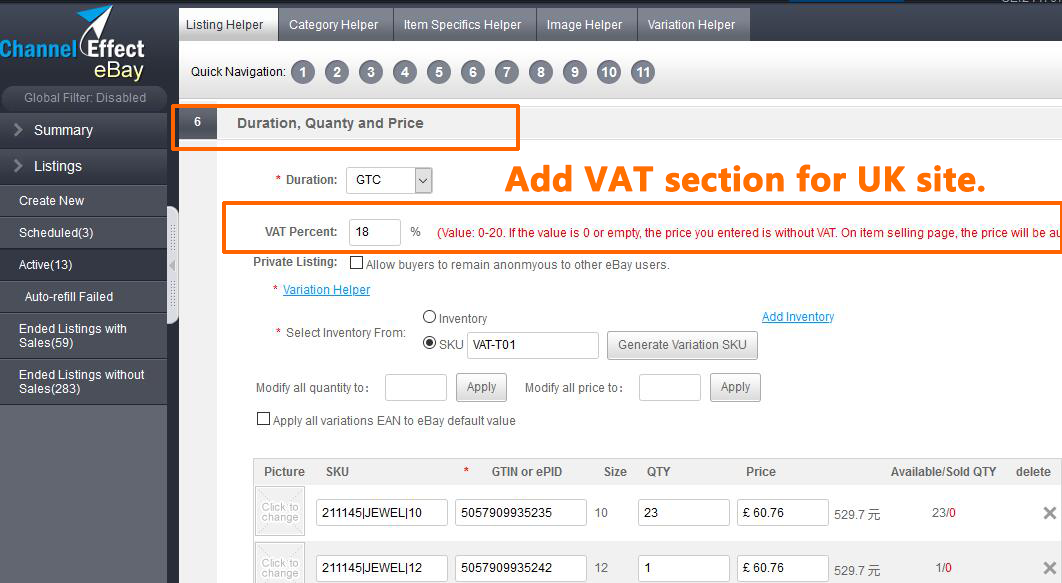The image size is (1062, 583).
Task: Jump to section 7 in Quick Navigation
Action: [507, 72]
